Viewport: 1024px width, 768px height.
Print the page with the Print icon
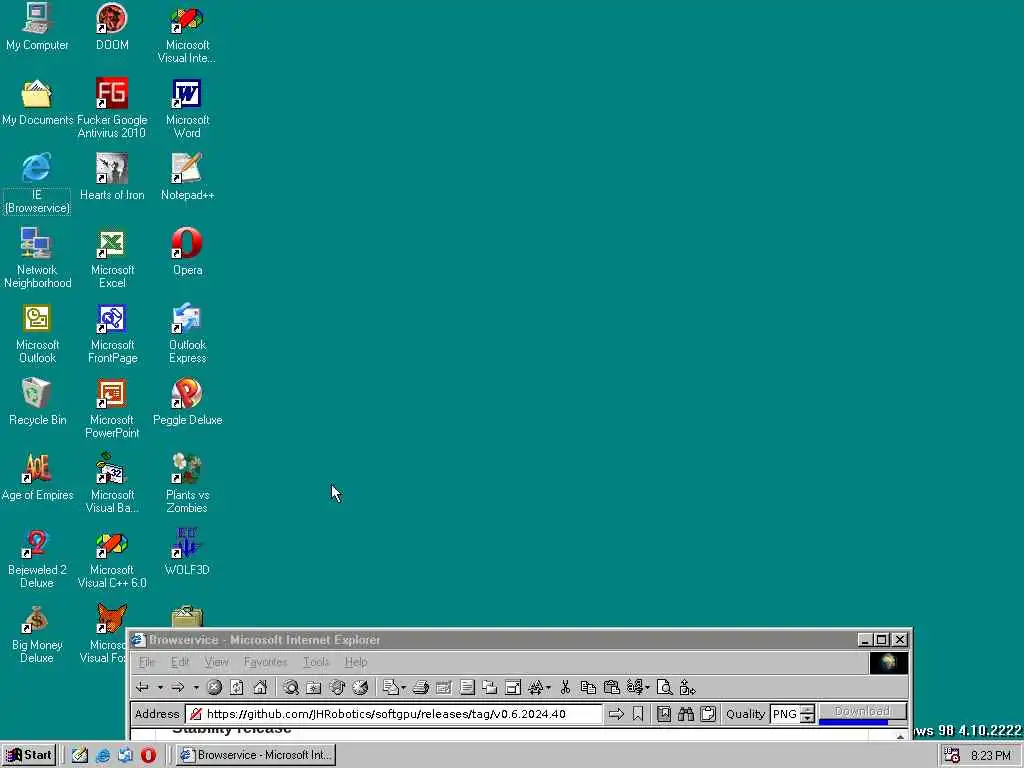[x=421, y=687]
